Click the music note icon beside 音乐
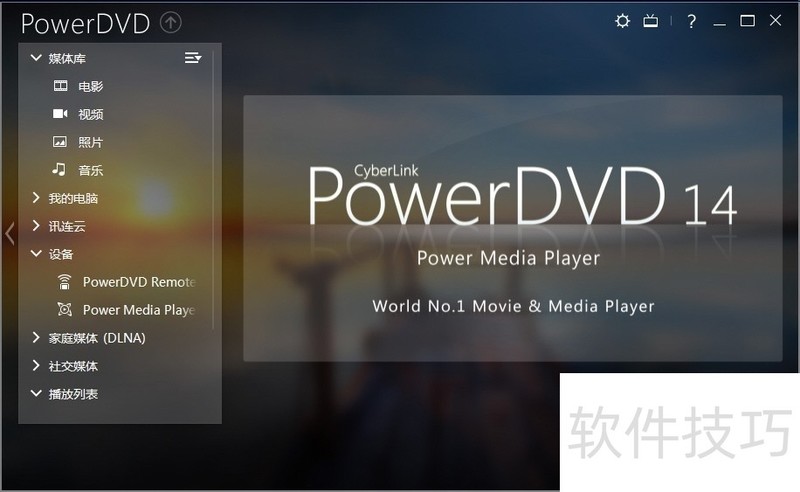 pos(59,169)
